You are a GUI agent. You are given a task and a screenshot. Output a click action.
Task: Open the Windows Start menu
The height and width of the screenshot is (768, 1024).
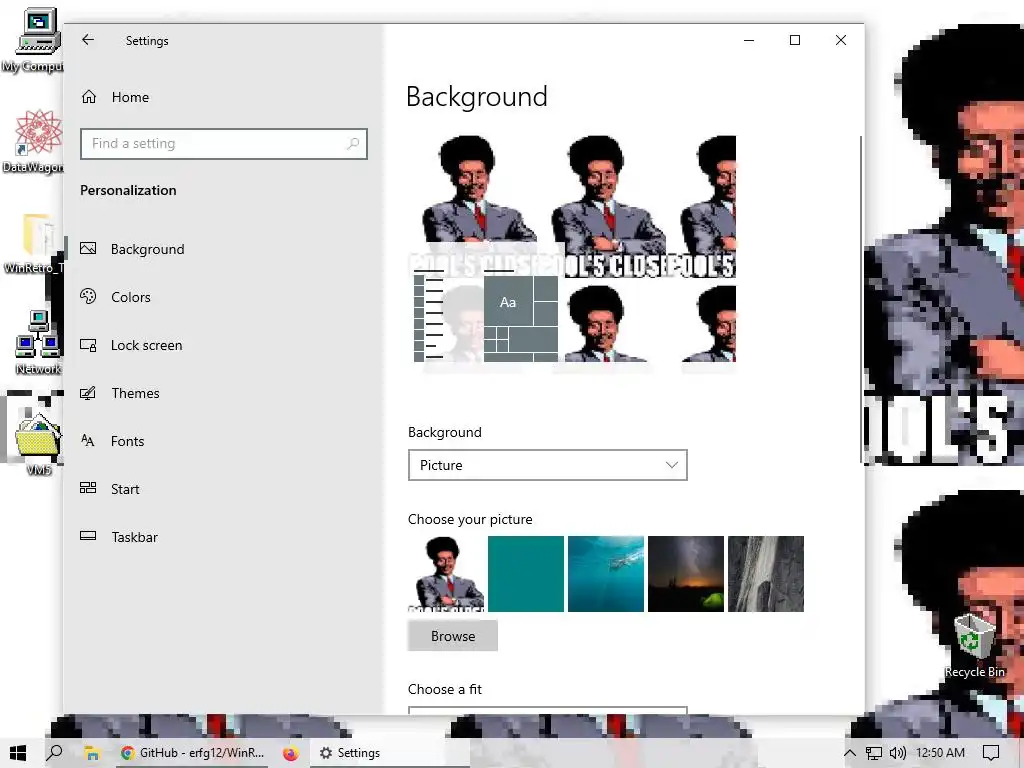coord(18,753)
